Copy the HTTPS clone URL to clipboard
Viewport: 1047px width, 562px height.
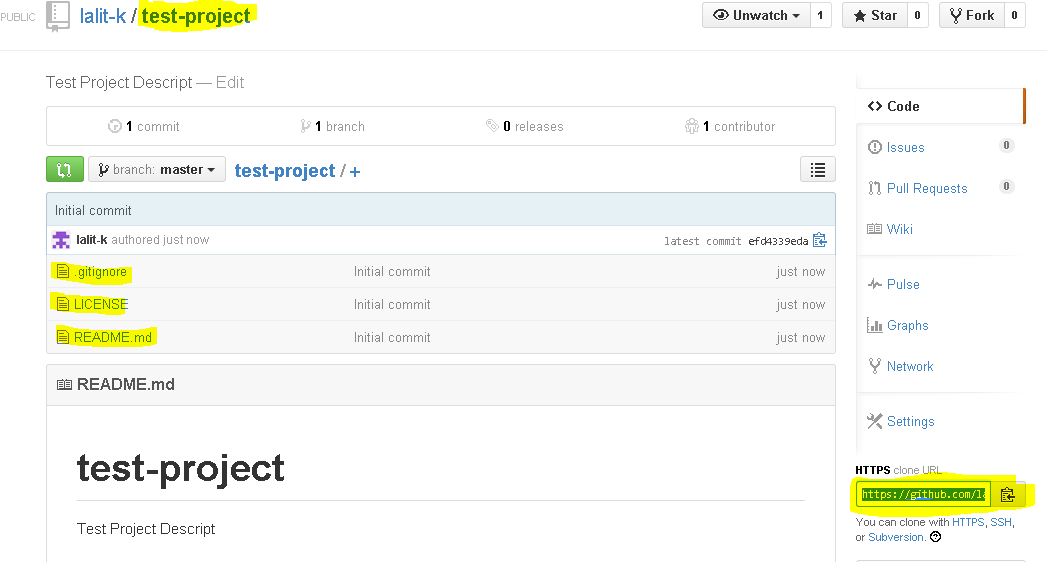click(1007, 494)
